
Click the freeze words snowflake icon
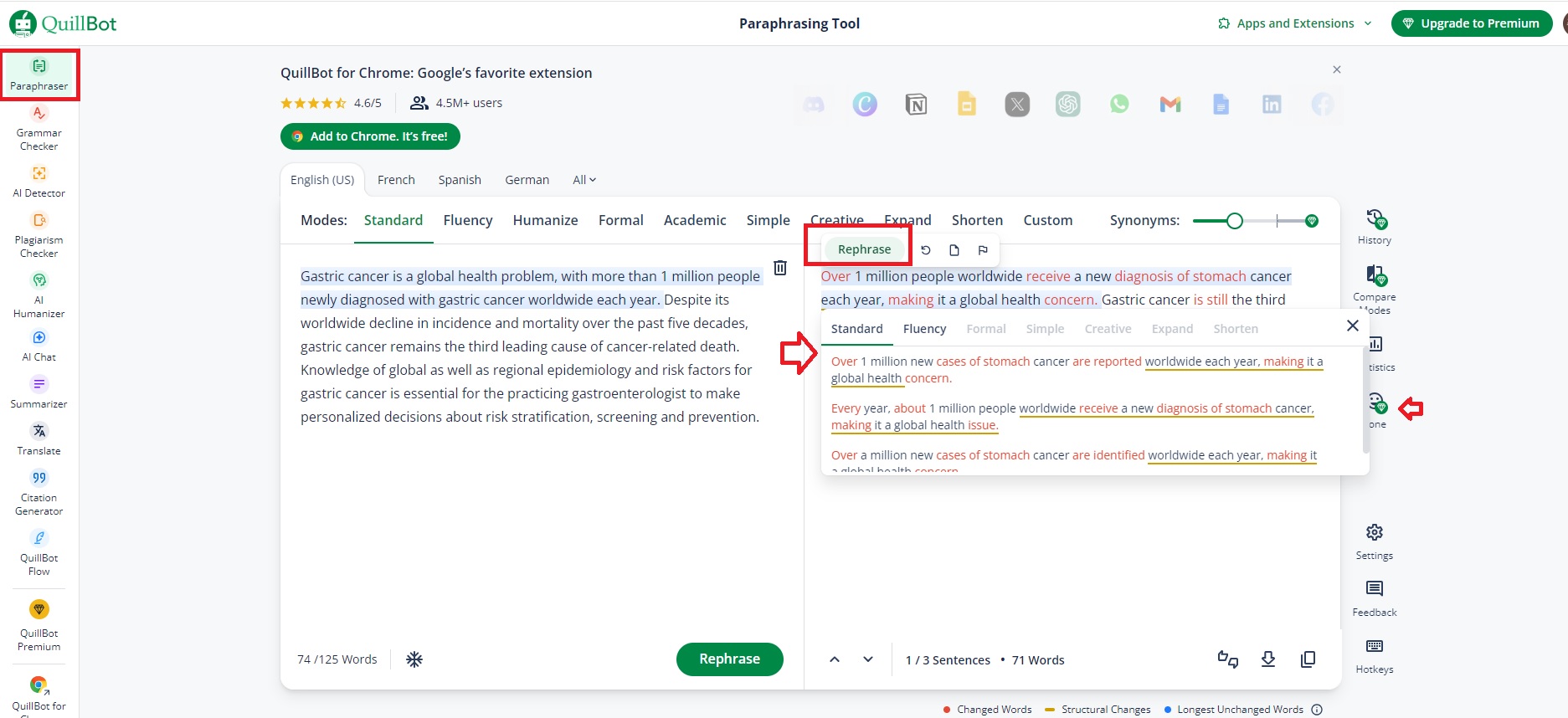[x=414, y=659]
